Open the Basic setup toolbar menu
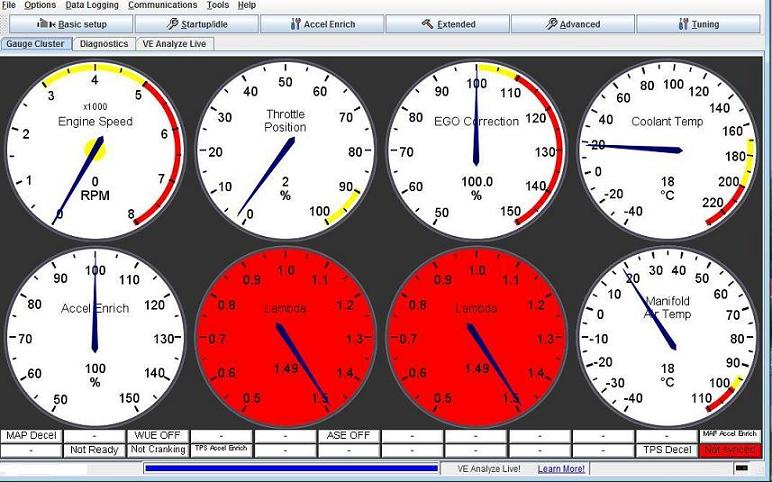 [x=67, y=24]
